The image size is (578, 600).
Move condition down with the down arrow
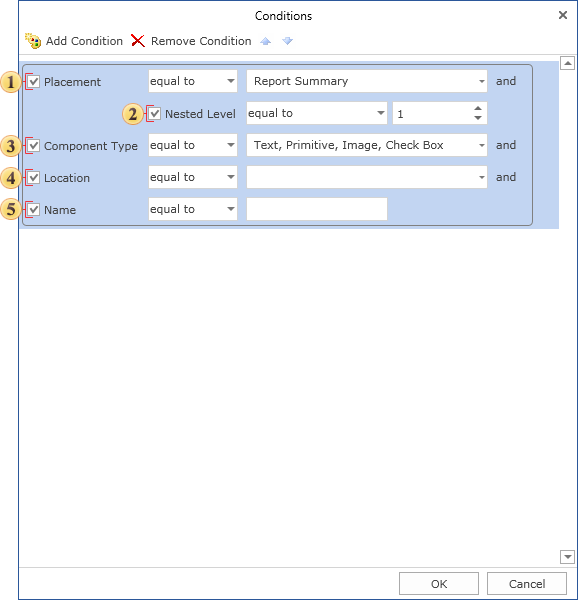click(x=287, y=41)
